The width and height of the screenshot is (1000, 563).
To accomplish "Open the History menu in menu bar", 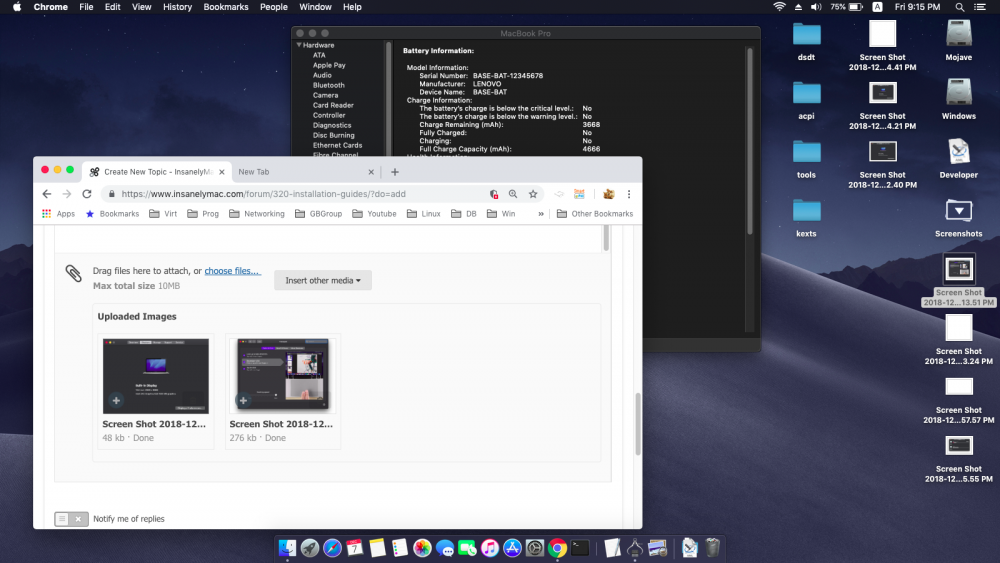I will click(x=177, y=7).
